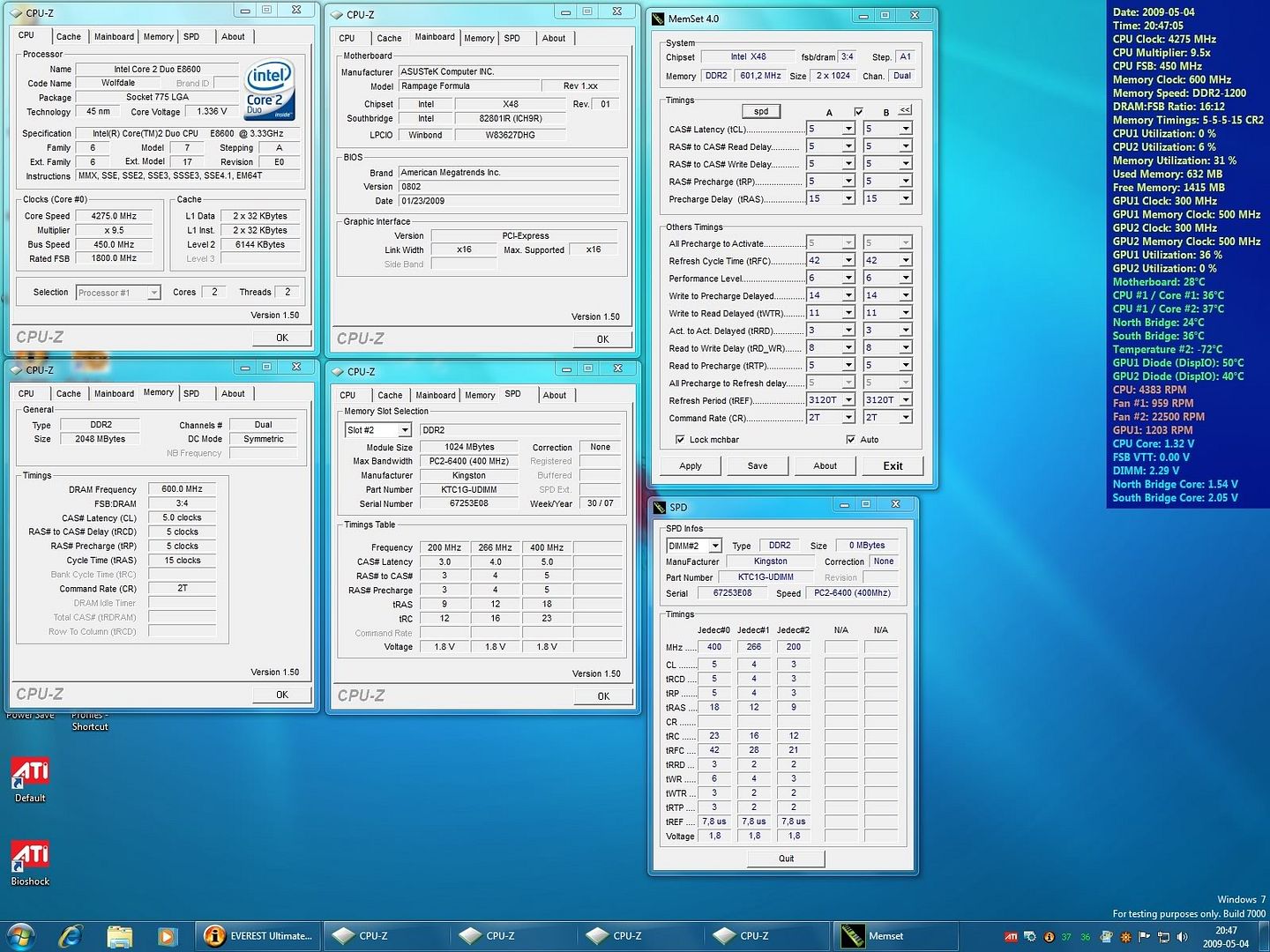Switch to EVEREST Ultimate taskbar button
Viewport: 1270px width, 952px height.
click(x=258, y=936)
